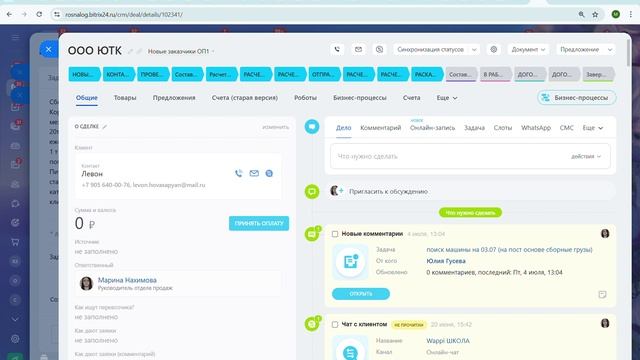Click the envelope email icon in deal header
Viewport: 640px width, 360px height.
point(358,49)
